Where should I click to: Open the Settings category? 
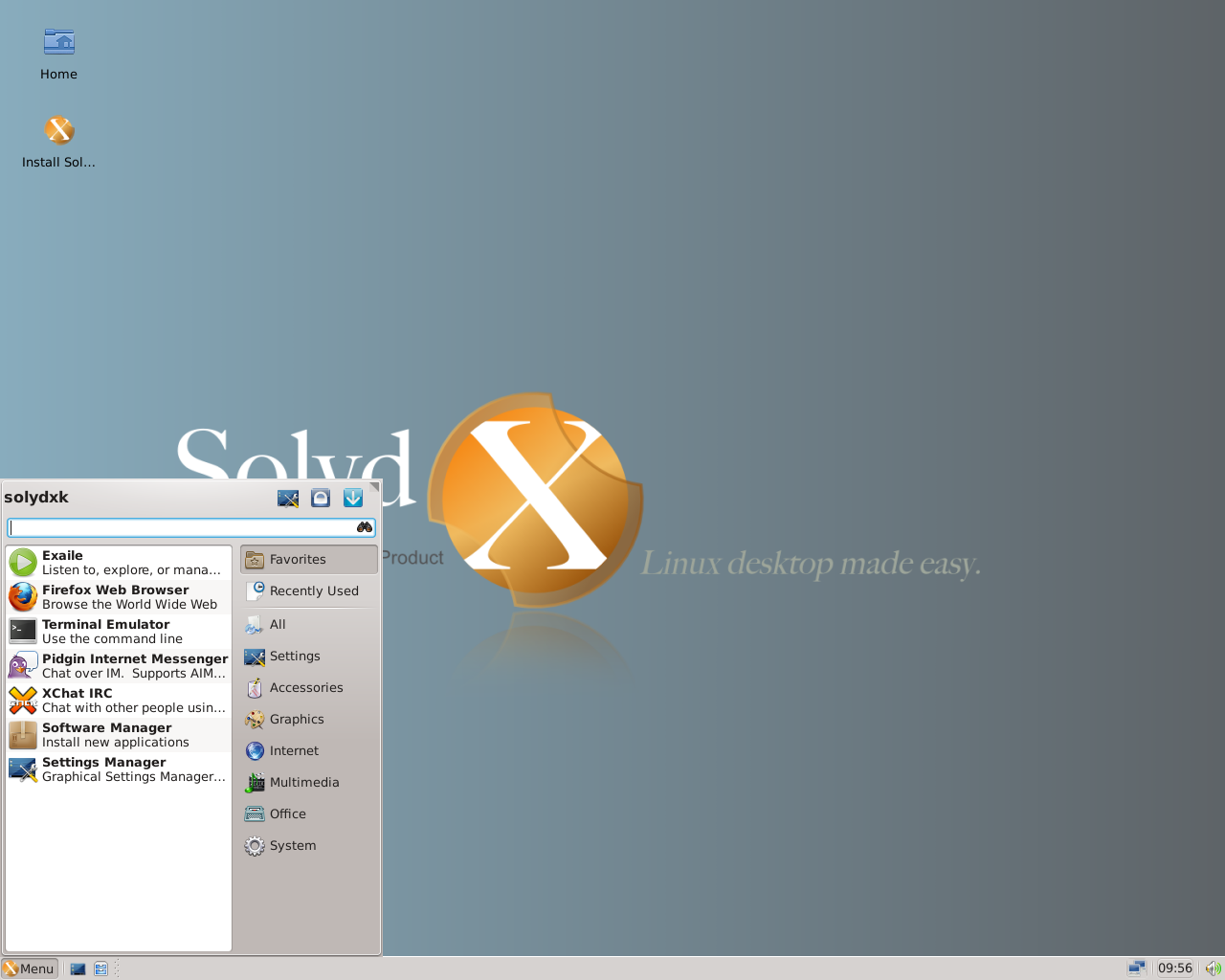[309, 657]
